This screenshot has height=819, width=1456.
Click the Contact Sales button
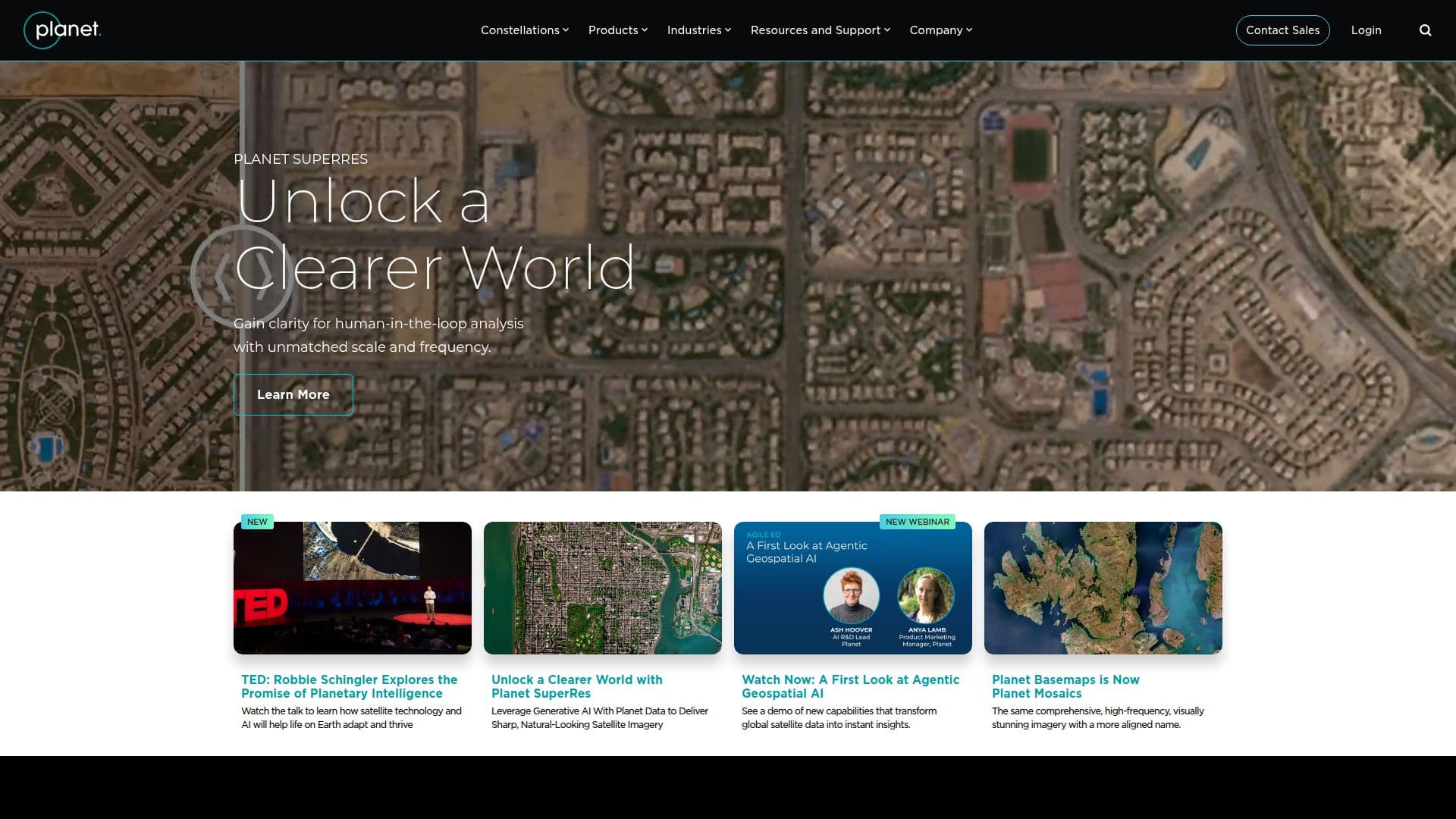pyautogui.click(x=1282, y=30)
